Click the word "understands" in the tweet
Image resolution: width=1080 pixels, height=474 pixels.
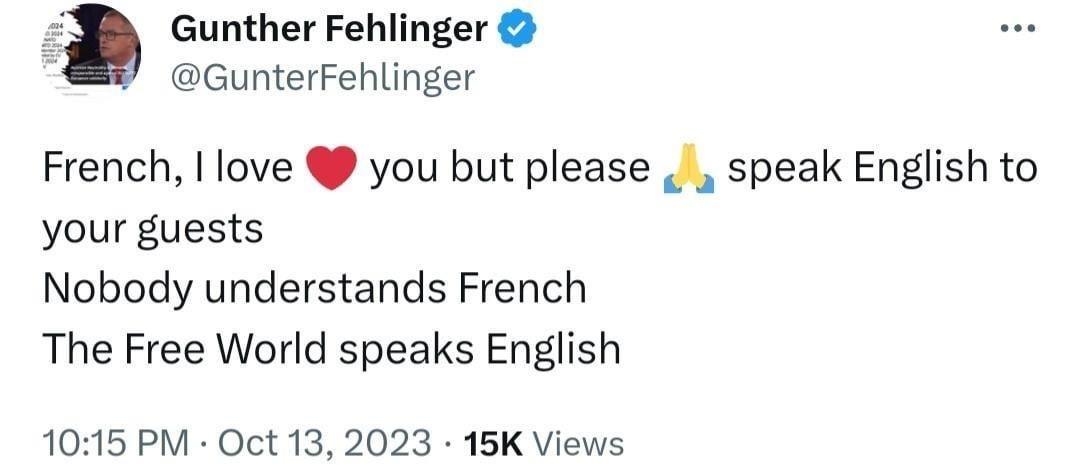[x=314, y=289]
